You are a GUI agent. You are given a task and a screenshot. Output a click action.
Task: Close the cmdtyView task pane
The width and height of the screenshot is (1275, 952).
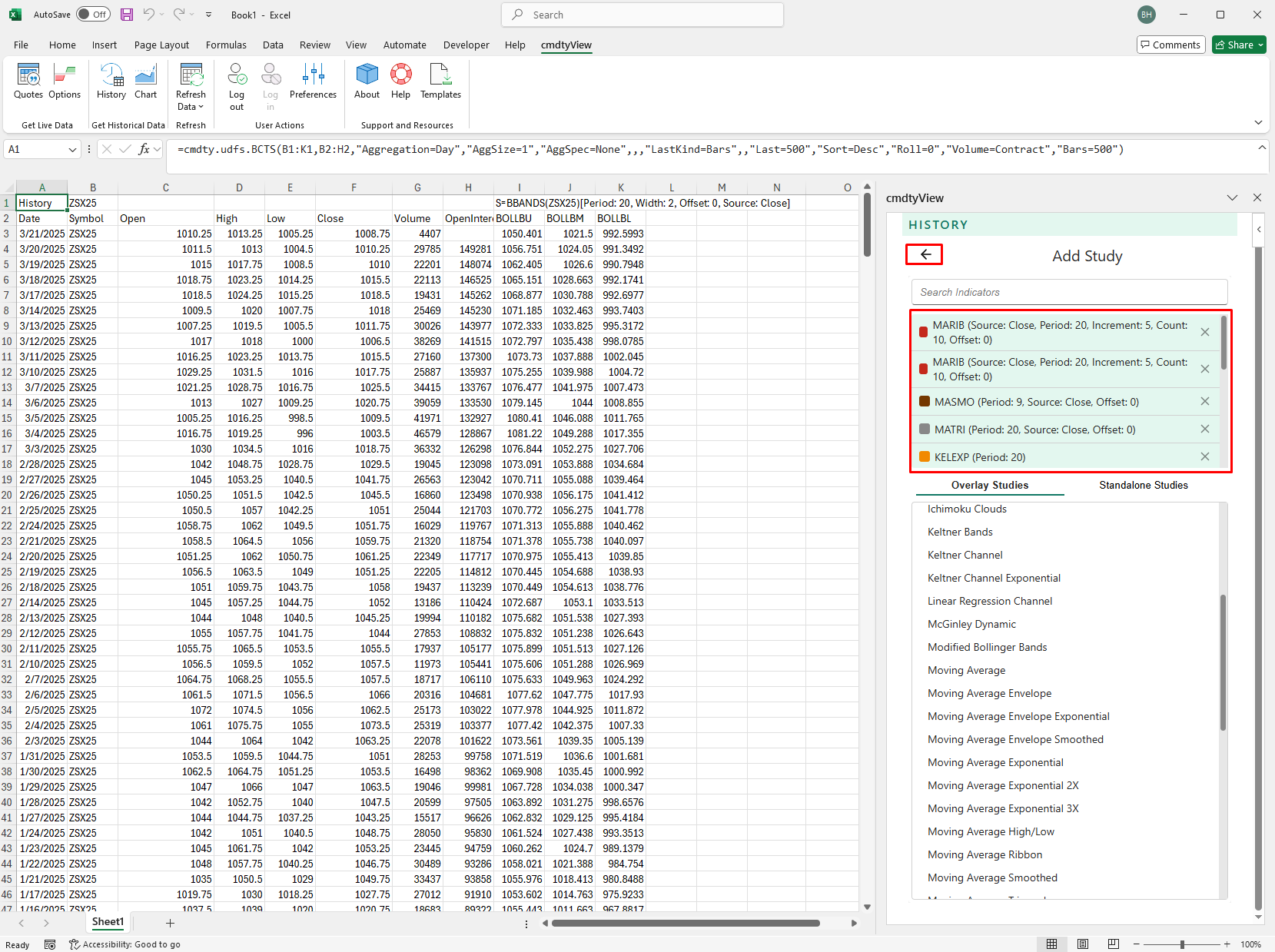pos(1257,197)
